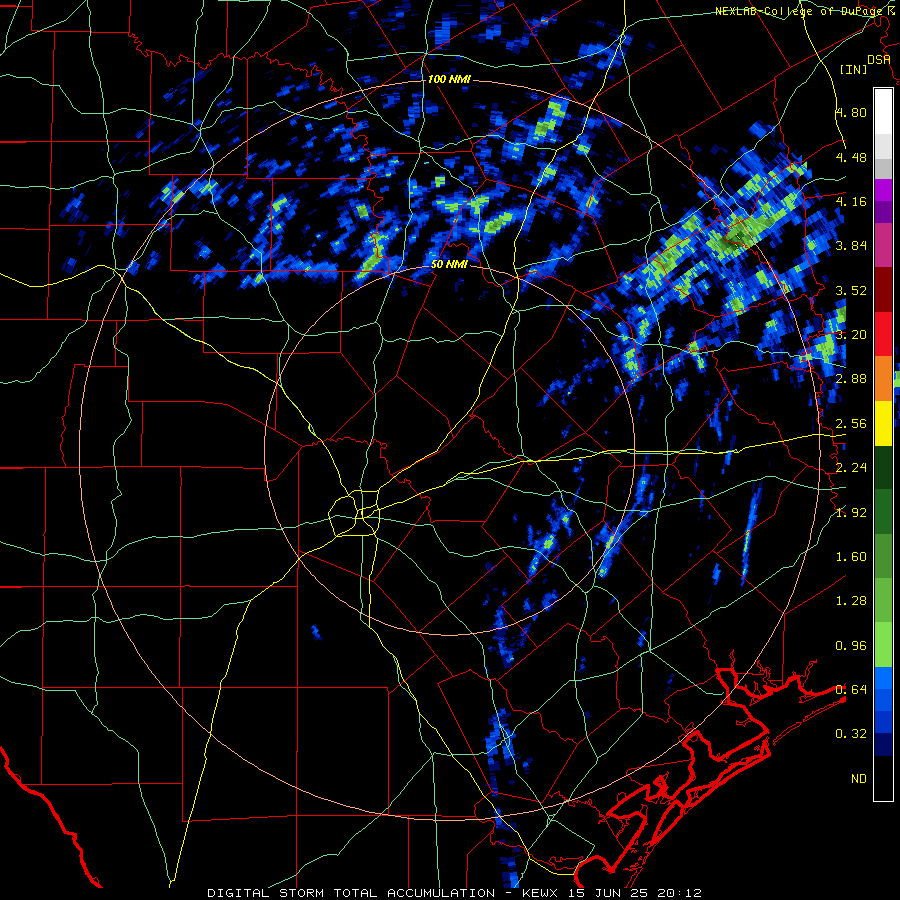900x900 pixels.
Task: Click the 4.80 legend value
Action: click(851, 112)
